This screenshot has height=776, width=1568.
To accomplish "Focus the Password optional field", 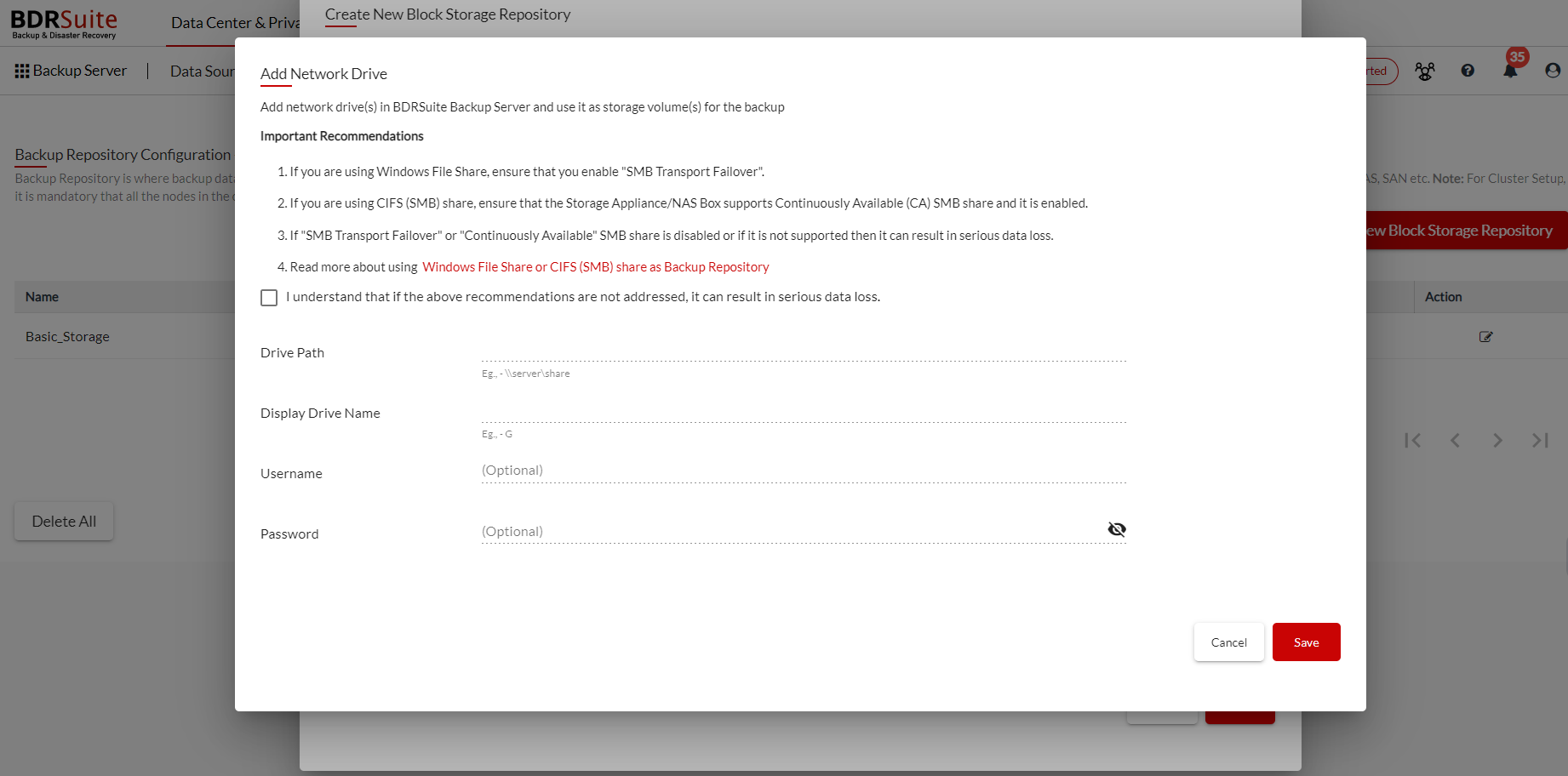I will click(792, 532).
